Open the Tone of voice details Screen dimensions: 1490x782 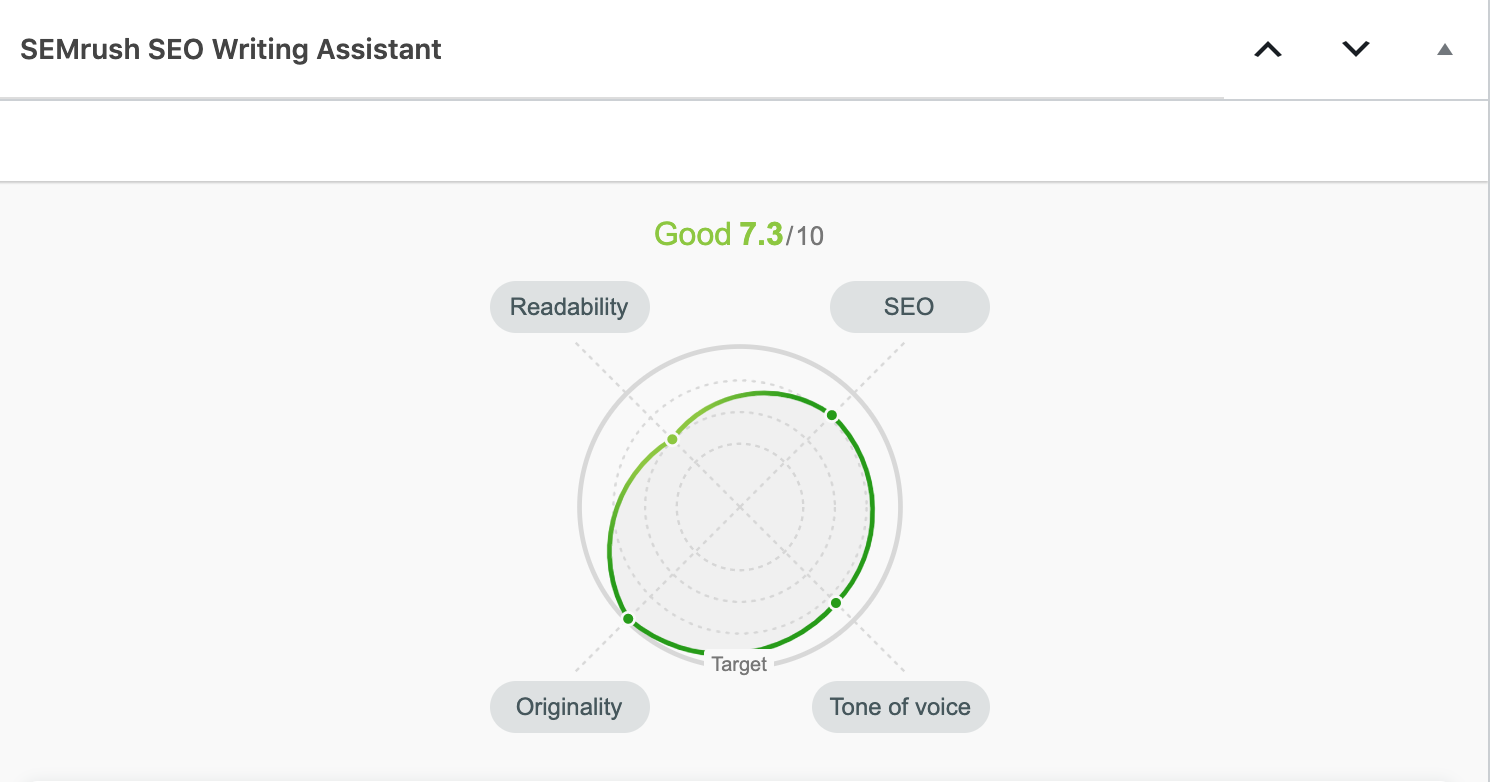900,708
